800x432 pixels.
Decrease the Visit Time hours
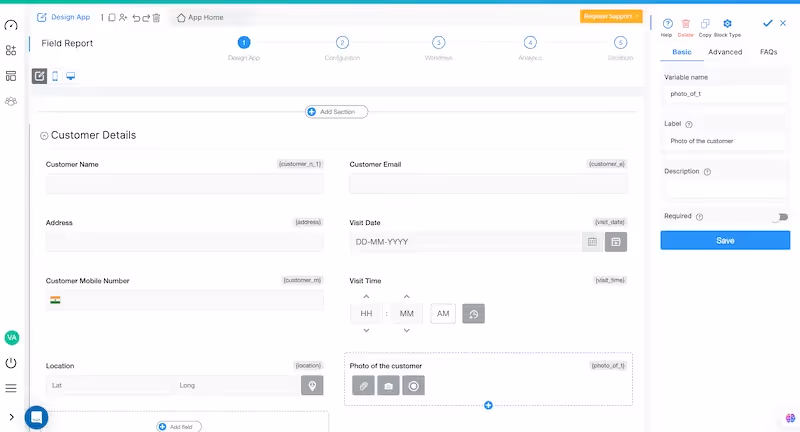[x=366, y=331]
